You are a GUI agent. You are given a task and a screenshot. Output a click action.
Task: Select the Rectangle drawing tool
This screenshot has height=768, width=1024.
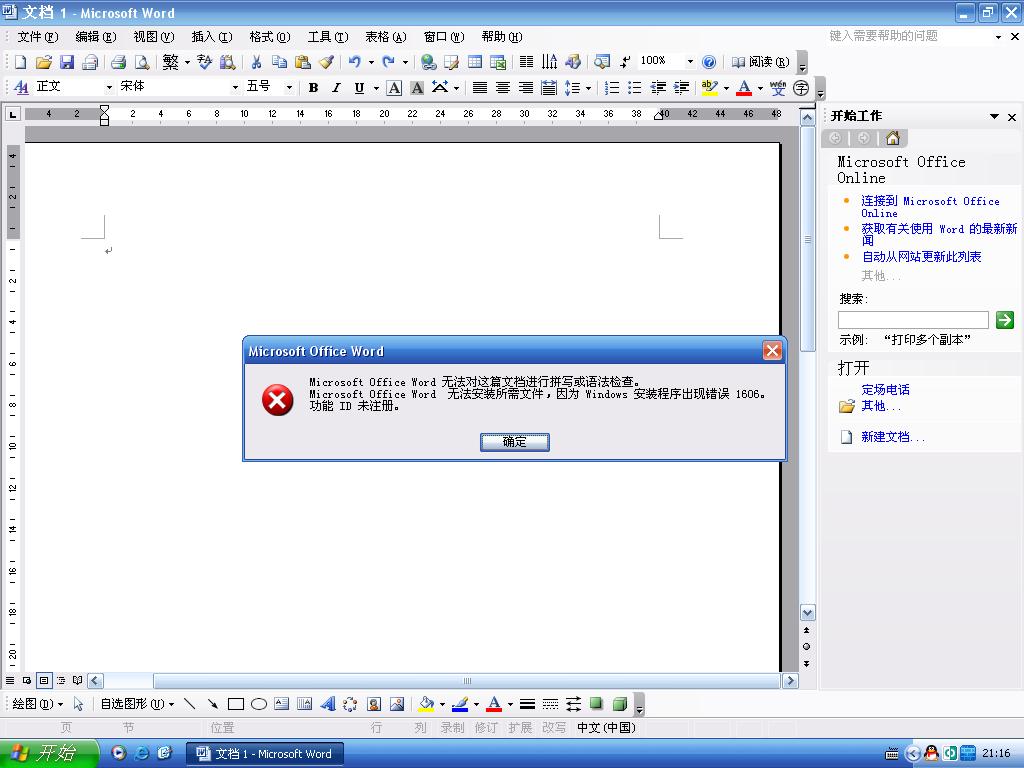(x=236, y=704)
